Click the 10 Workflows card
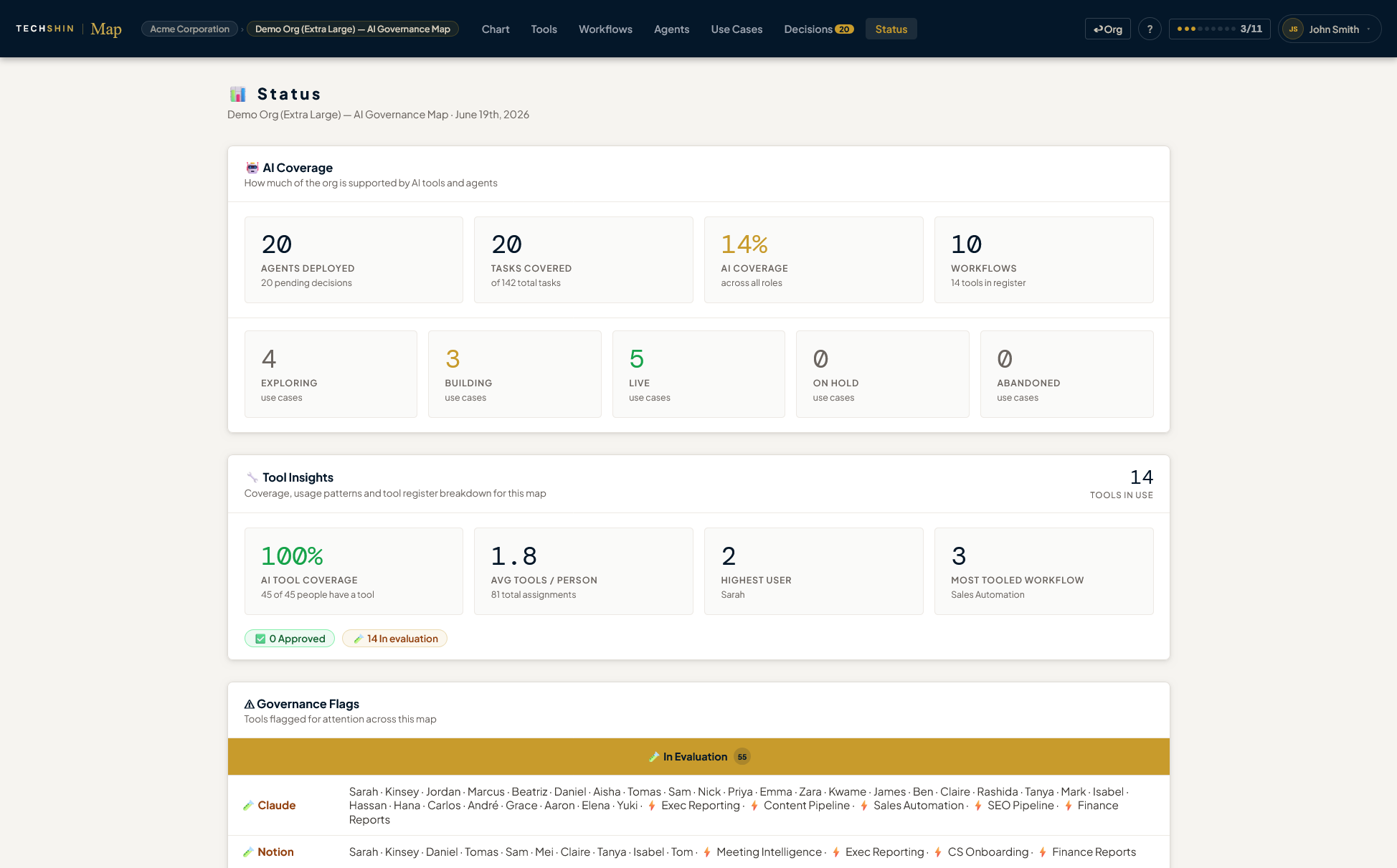 (1044, 259)
